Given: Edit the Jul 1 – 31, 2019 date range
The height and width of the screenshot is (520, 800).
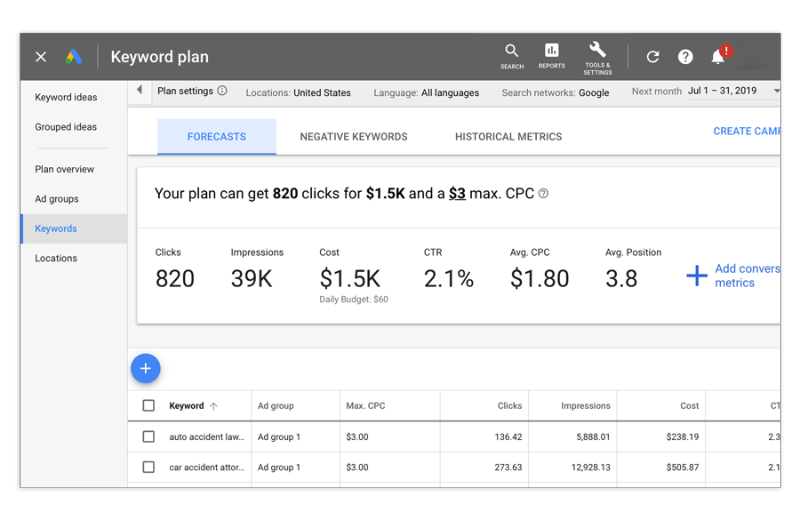Looking at the screenshot, I should coord(722,91).
